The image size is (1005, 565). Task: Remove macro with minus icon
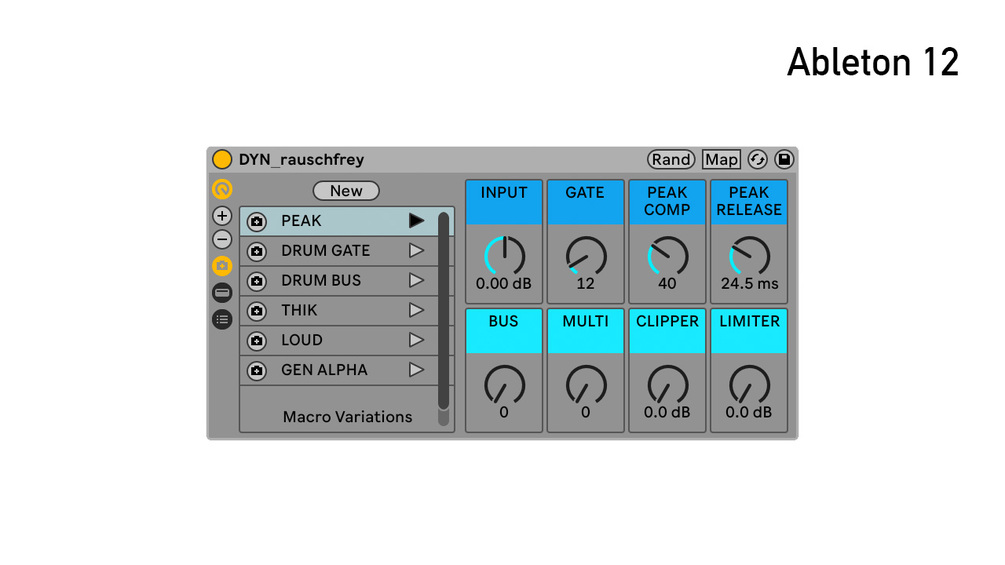[222, 240]
